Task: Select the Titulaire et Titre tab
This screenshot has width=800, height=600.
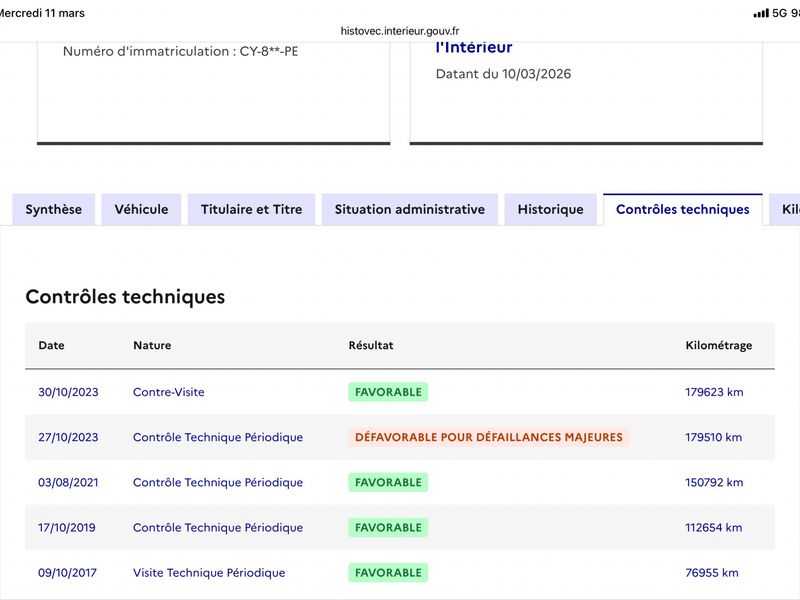Action: point(252,209)
